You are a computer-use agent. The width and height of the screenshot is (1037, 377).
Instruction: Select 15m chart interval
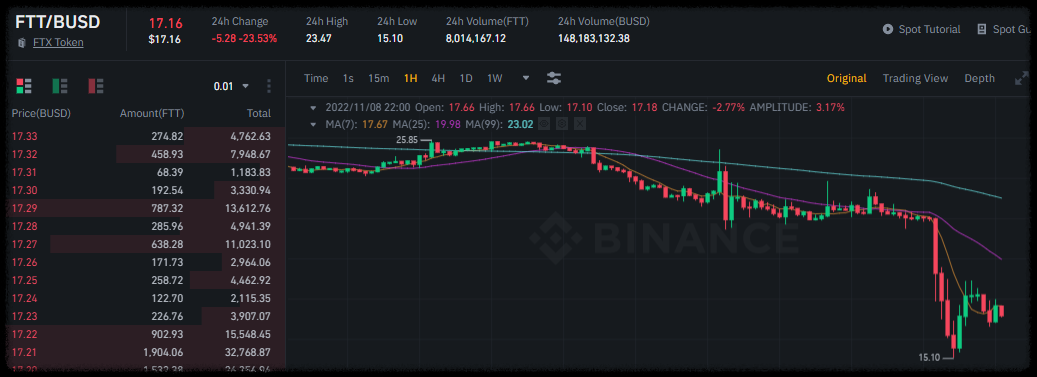pos(378,78)
